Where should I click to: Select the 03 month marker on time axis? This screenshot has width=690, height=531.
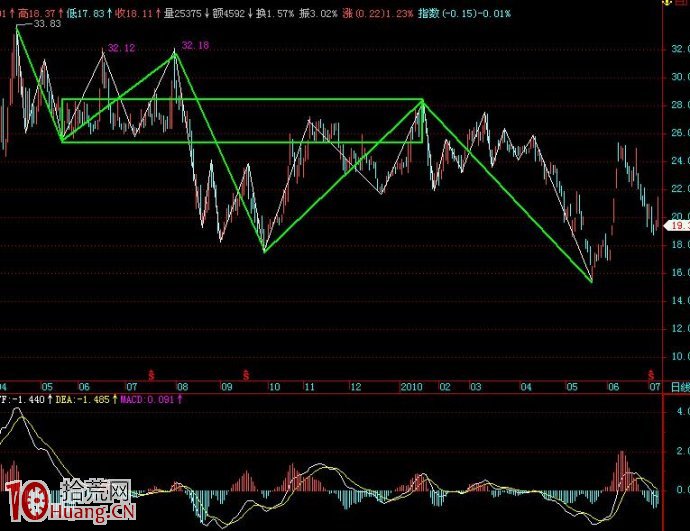[475, 387]
